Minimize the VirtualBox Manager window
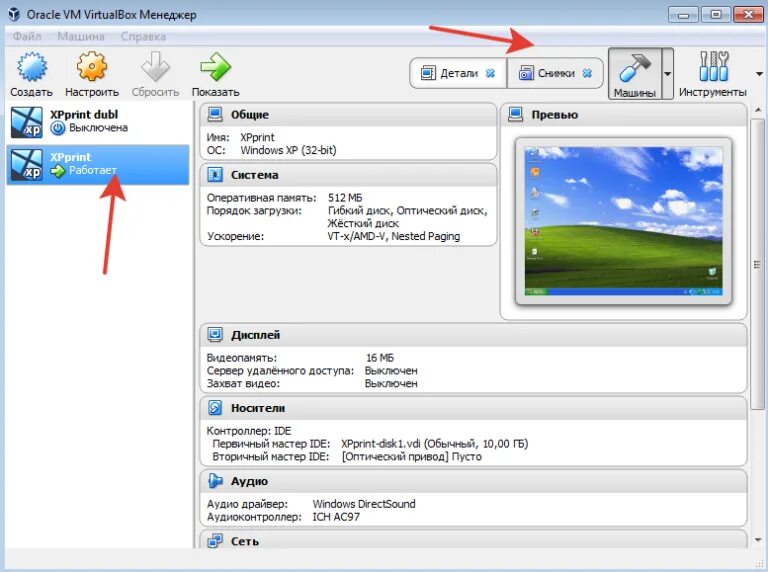The height and width of the screenshot is (572, 768). point(683,15)
